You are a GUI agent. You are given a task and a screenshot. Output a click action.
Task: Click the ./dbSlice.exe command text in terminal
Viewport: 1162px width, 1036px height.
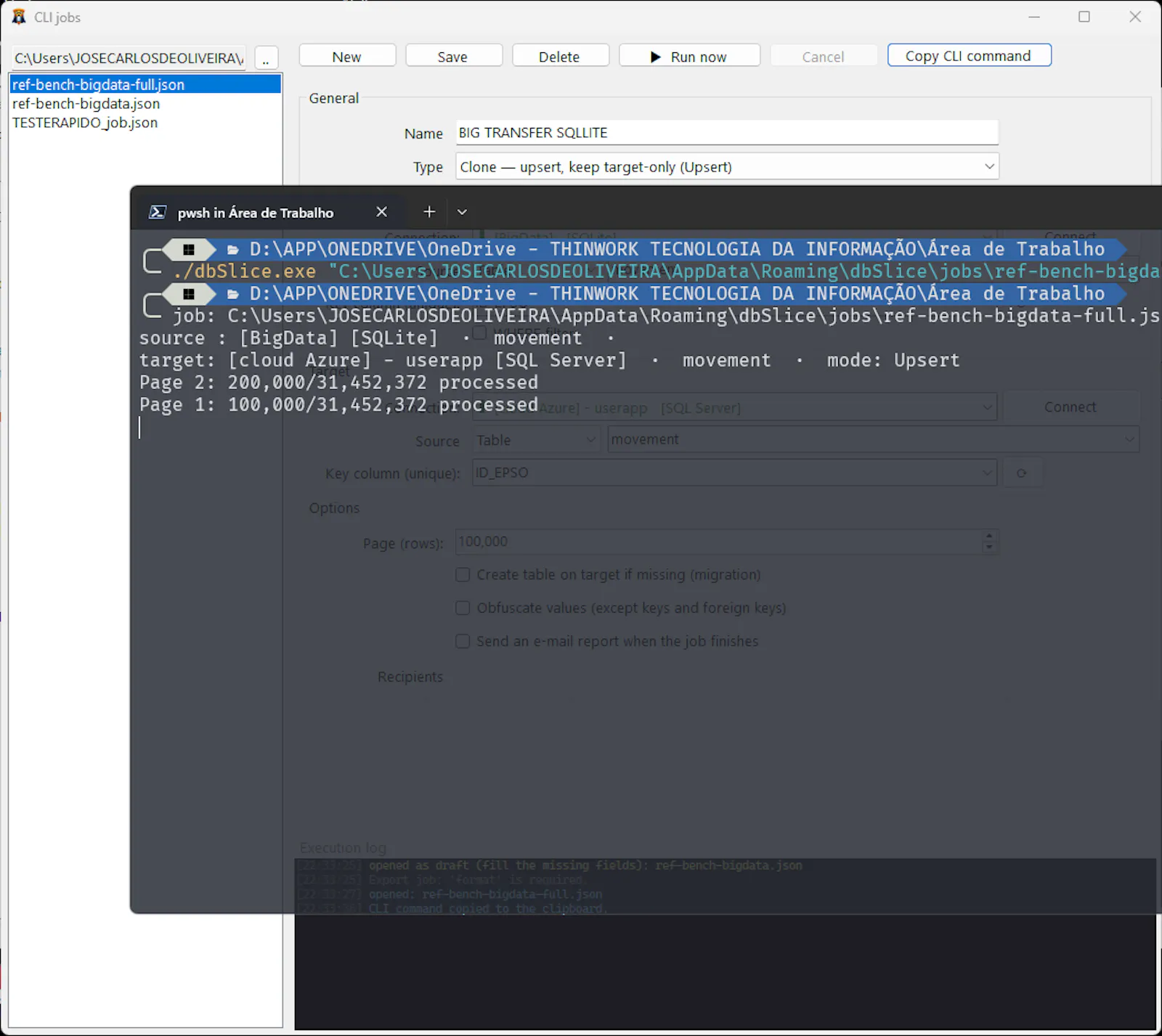tap(245, 272)
